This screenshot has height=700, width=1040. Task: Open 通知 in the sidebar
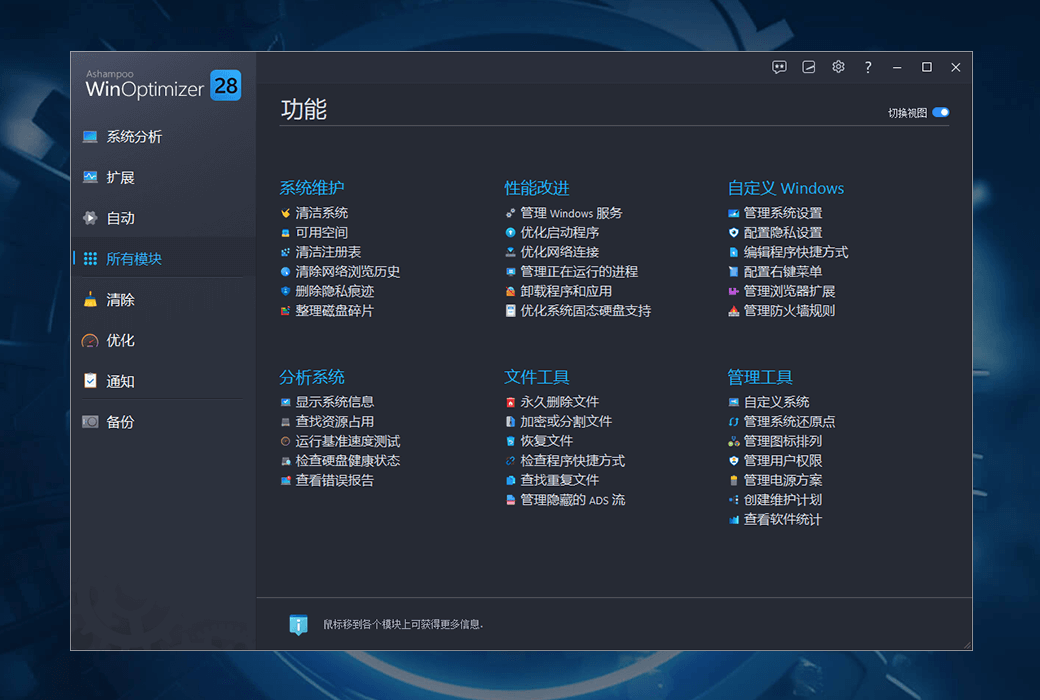[x=120, y=382]
